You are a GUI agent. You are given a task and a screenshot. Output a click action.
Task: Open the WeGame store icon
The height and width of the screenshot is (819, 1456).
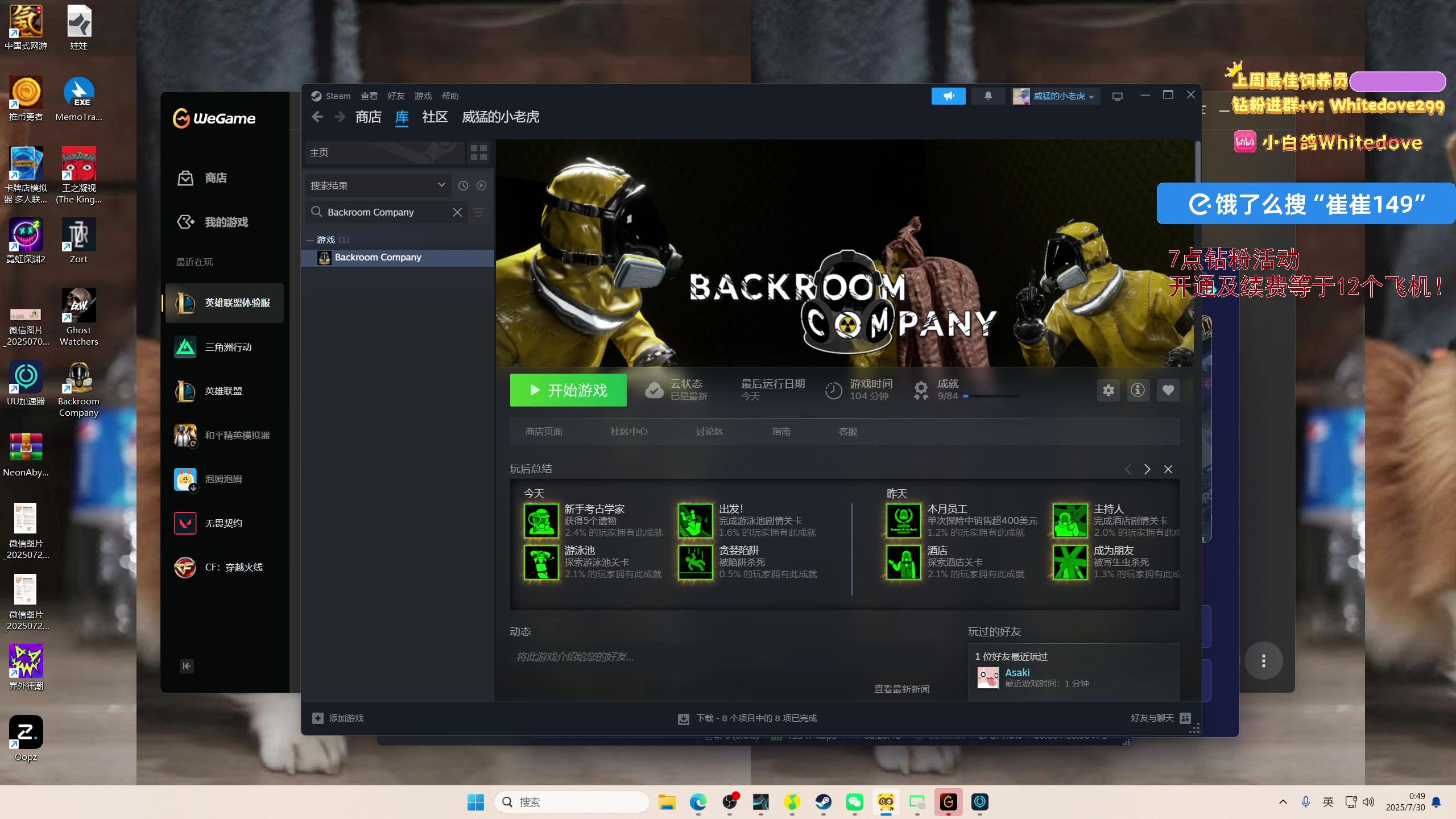pos(185,178)
